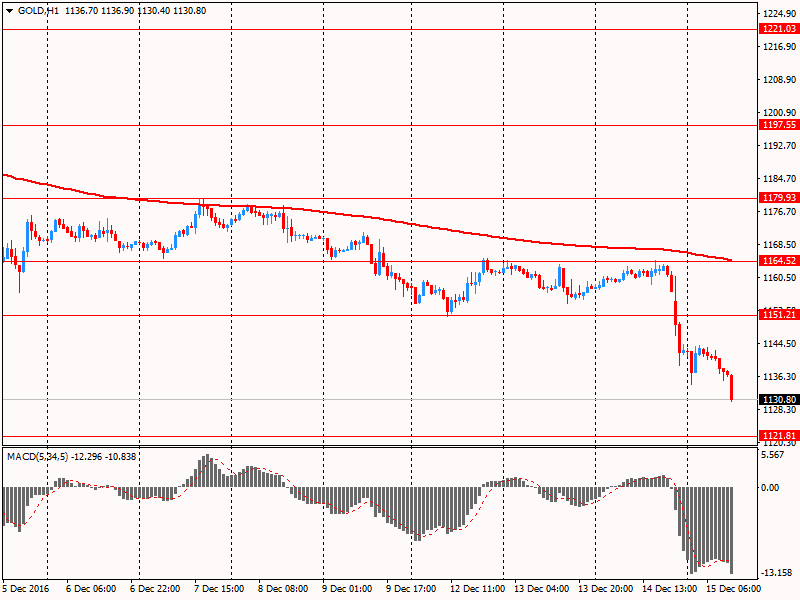Select the 1144.50 price scale label
Image resolution: width=800 pixels, height=600 pixels.
[779, 344]
